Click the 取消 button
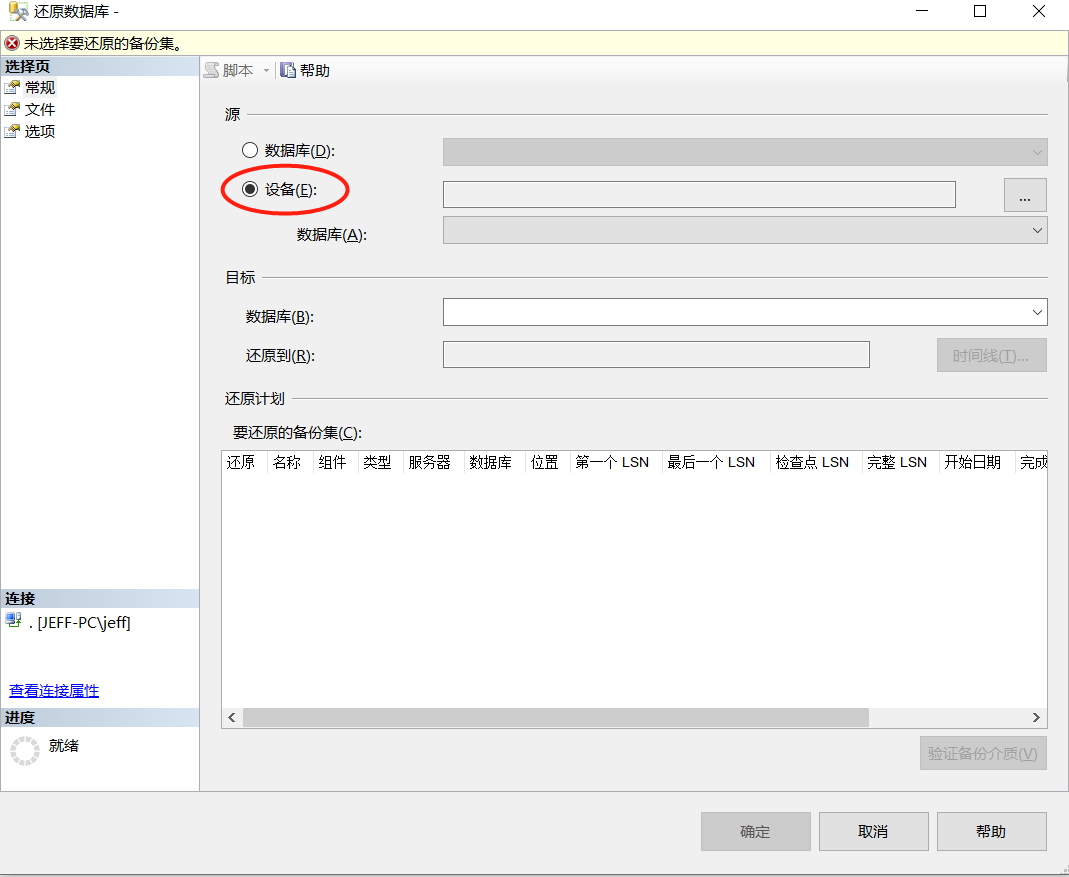The image size is (1069, 877). tap(873, 831)
